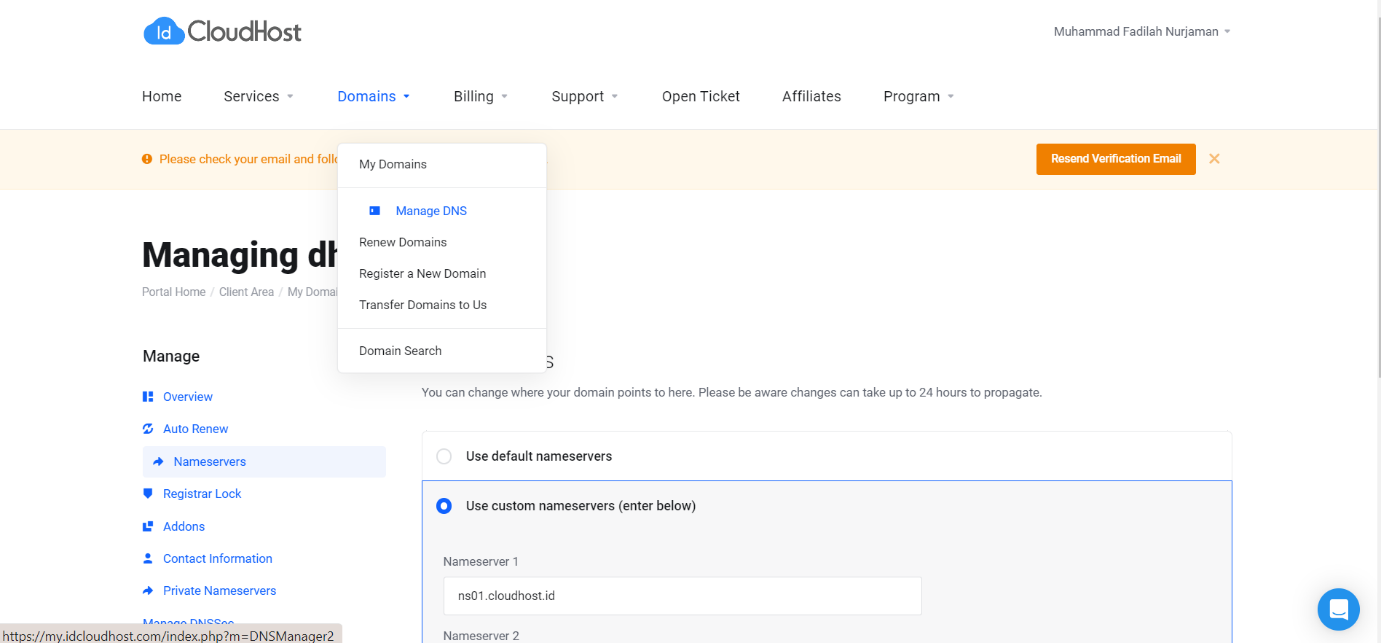Open the Addons sidebar link

click(184, 527)
